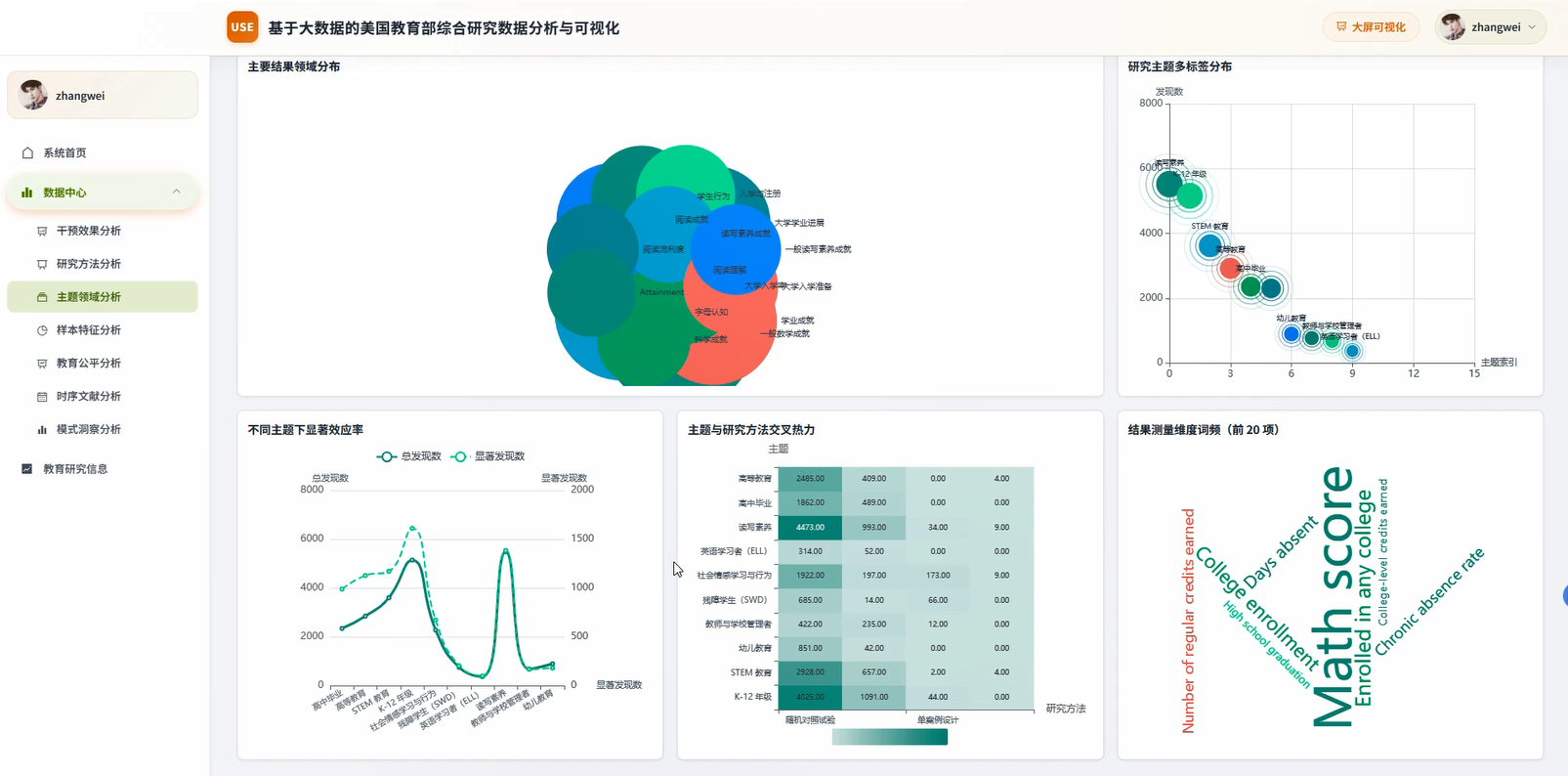Click the bar chart icon beside 数据中心
1568x776 pixels.
[x=27, y=193]
